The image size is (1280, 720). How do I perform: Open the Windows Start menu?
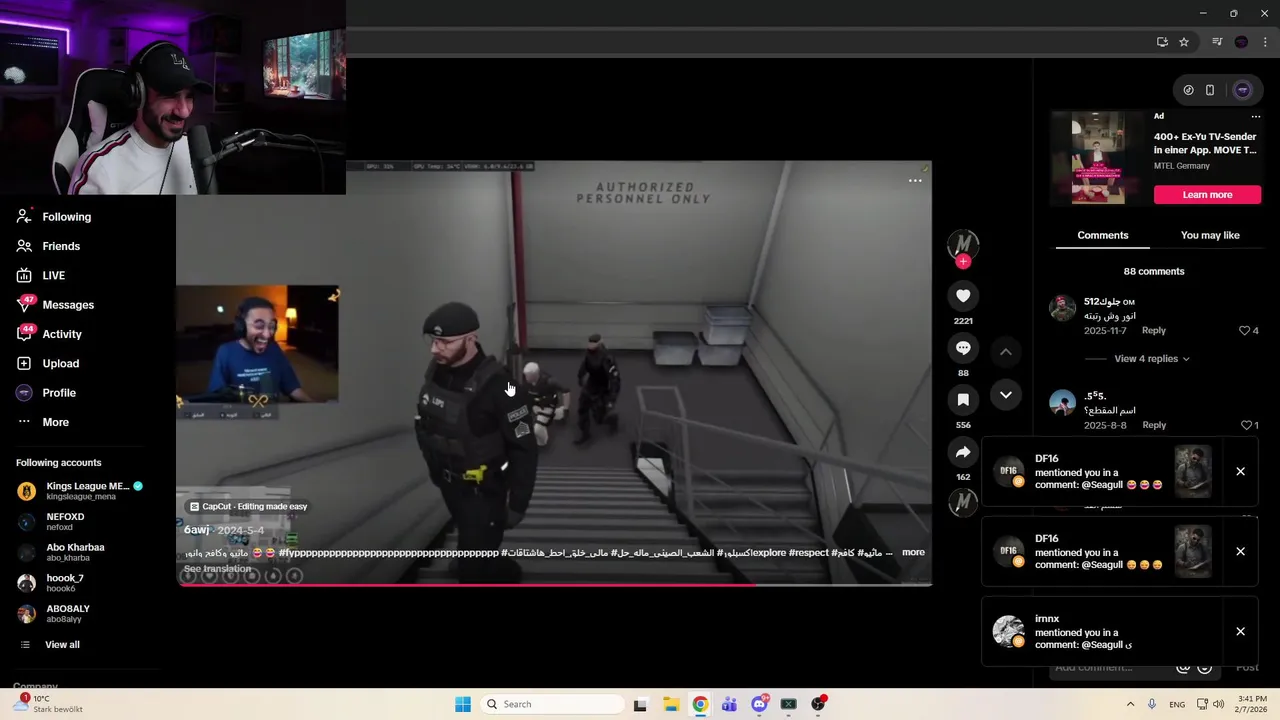click(463, 704)
